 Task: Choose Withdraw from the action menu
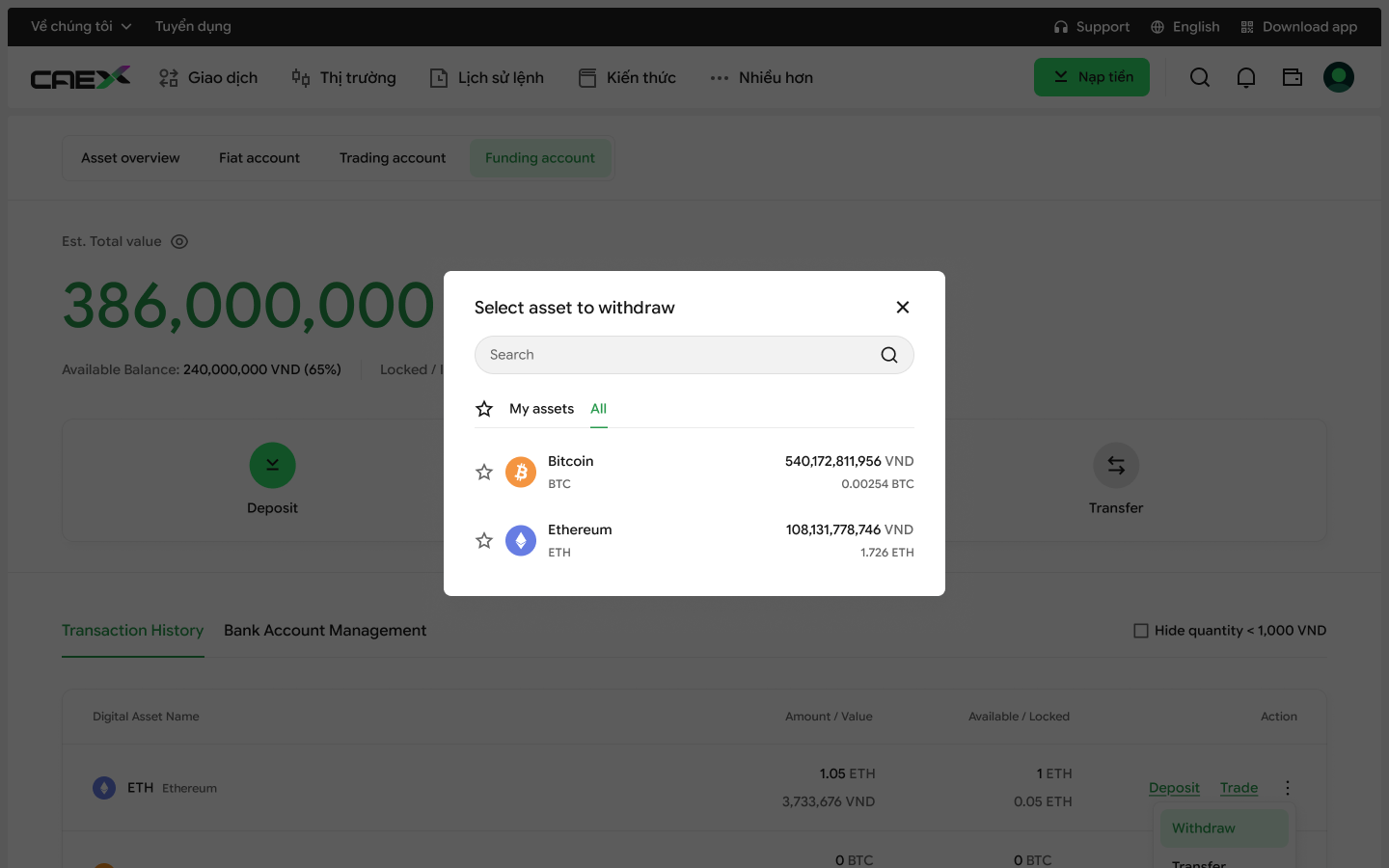point(1225,828)
